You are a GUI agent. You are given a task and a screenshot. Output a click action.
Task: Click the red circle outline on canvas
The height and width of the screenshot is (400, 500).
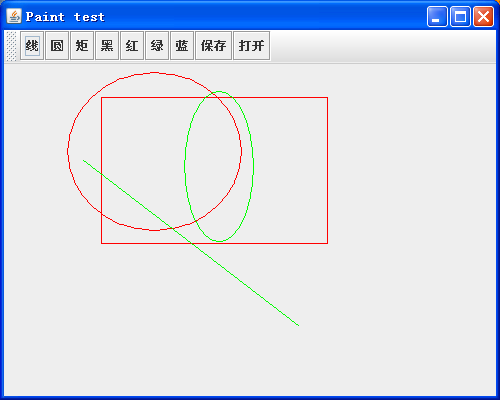coord(68,152)
